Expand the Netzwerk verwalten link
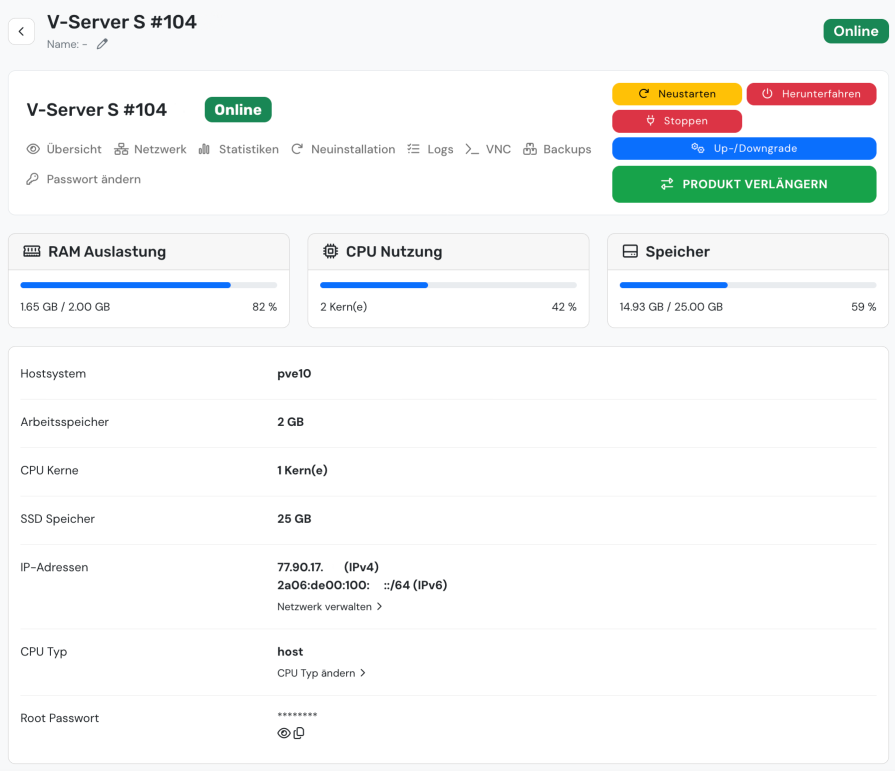Viewport: 895px width, 771px height. [330, 607]
